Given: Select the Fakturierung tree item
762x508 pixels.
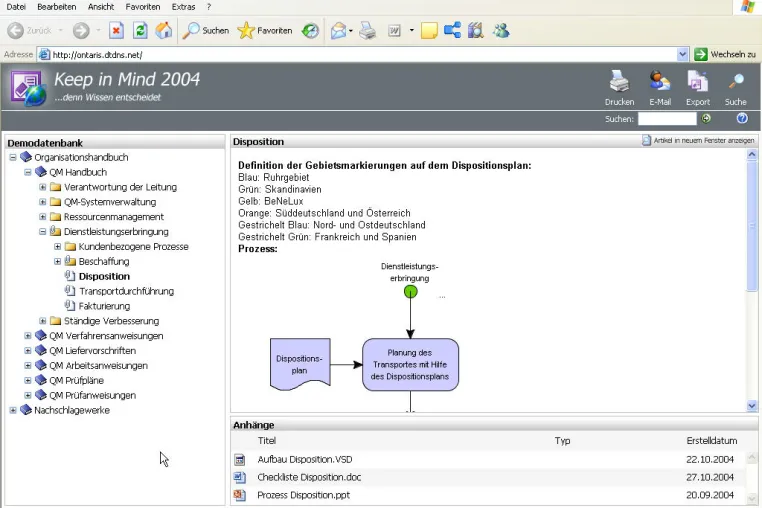Looking at the screenshot, I should 104,306.
